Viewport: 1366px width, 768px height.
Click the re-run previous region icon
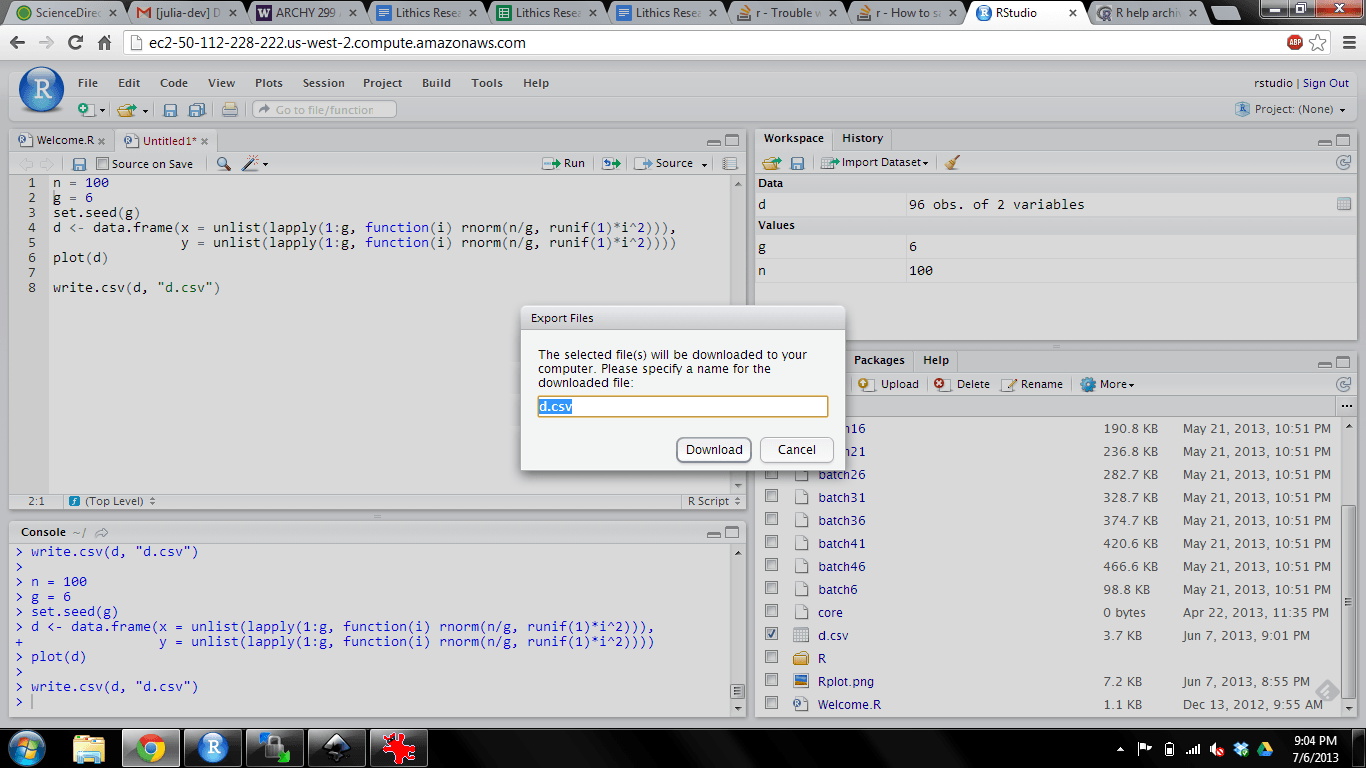(x=611, y=164)
